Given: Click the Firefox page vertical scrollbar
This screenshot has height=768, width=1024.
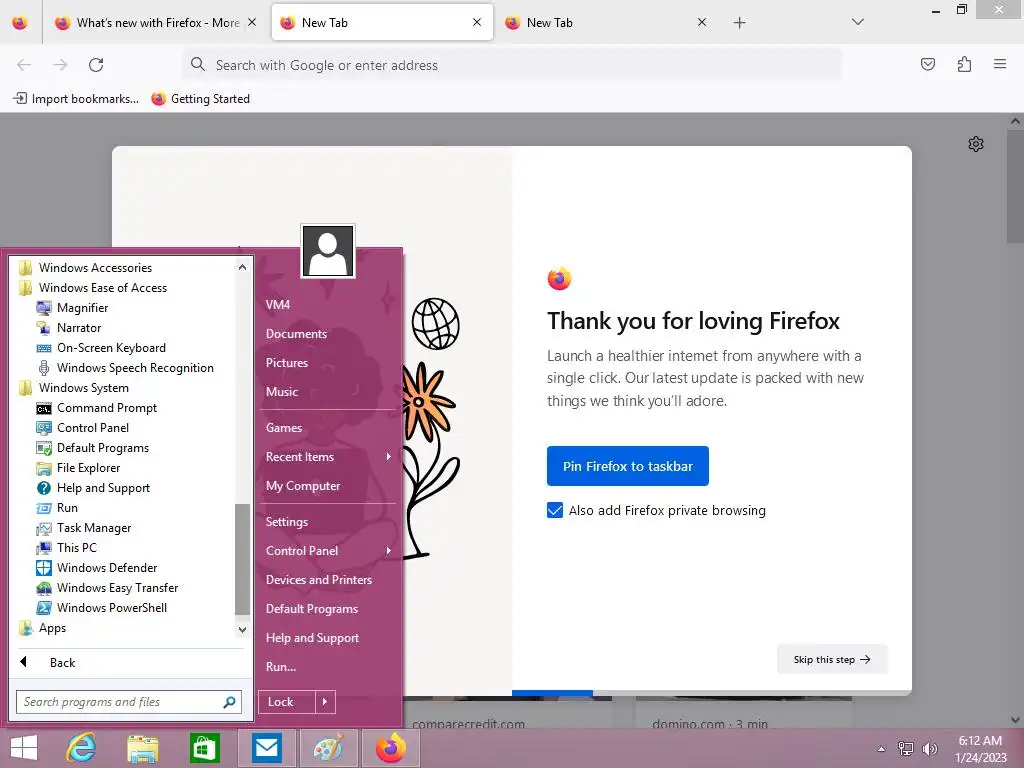Looking at the screenshot, I should 1016,186.
